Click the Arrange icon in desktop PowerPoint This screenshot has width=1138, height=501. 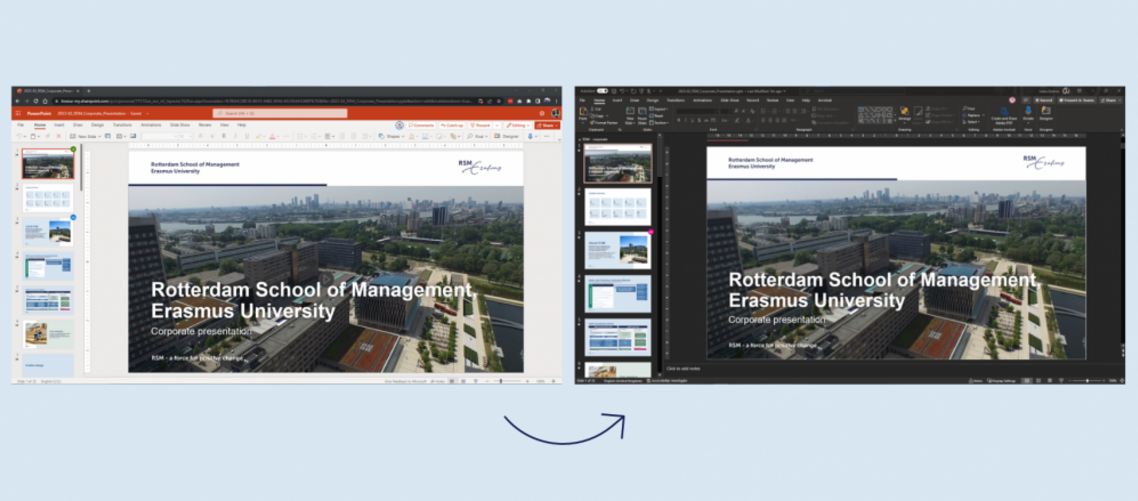[x=905, y=111]
